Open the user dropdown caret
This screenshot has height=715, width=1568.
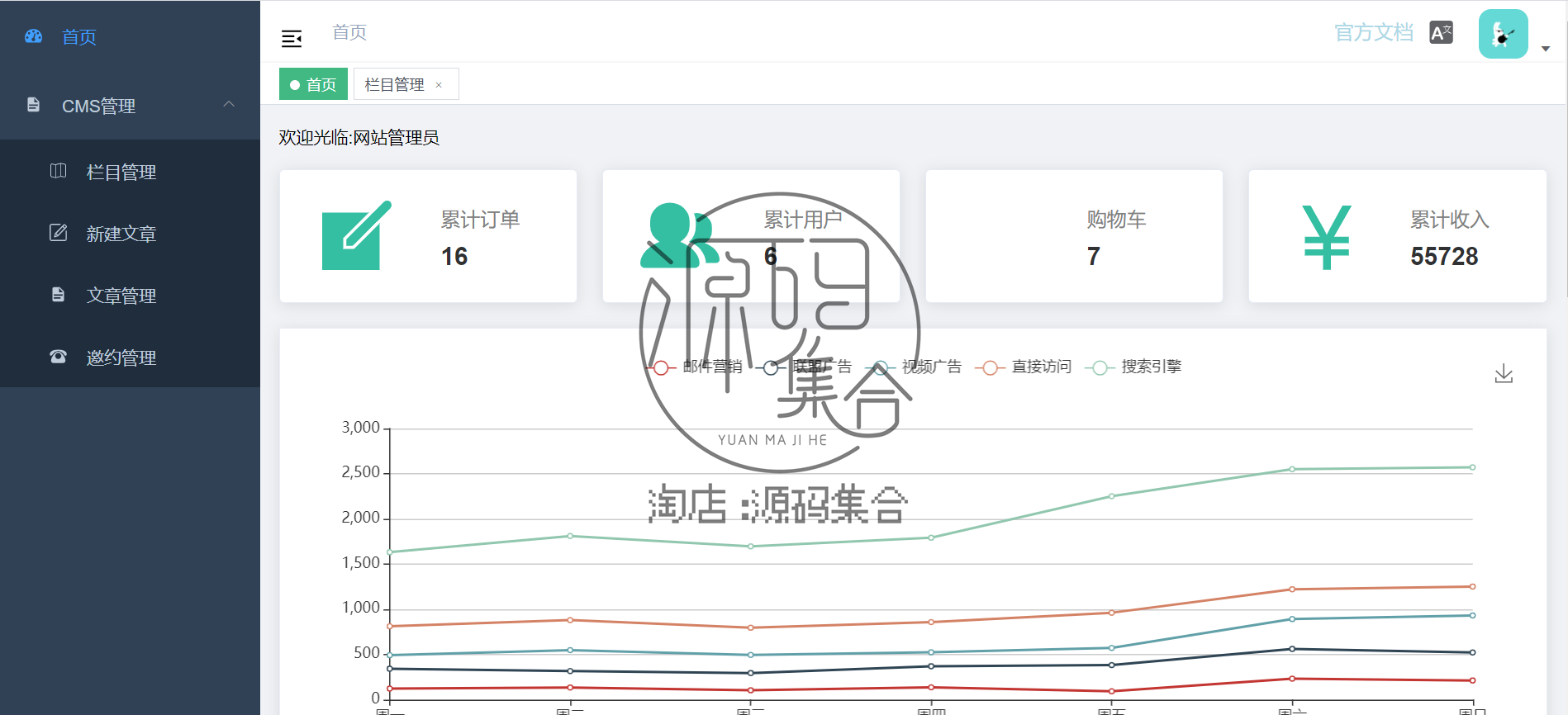click(1546, 49)
